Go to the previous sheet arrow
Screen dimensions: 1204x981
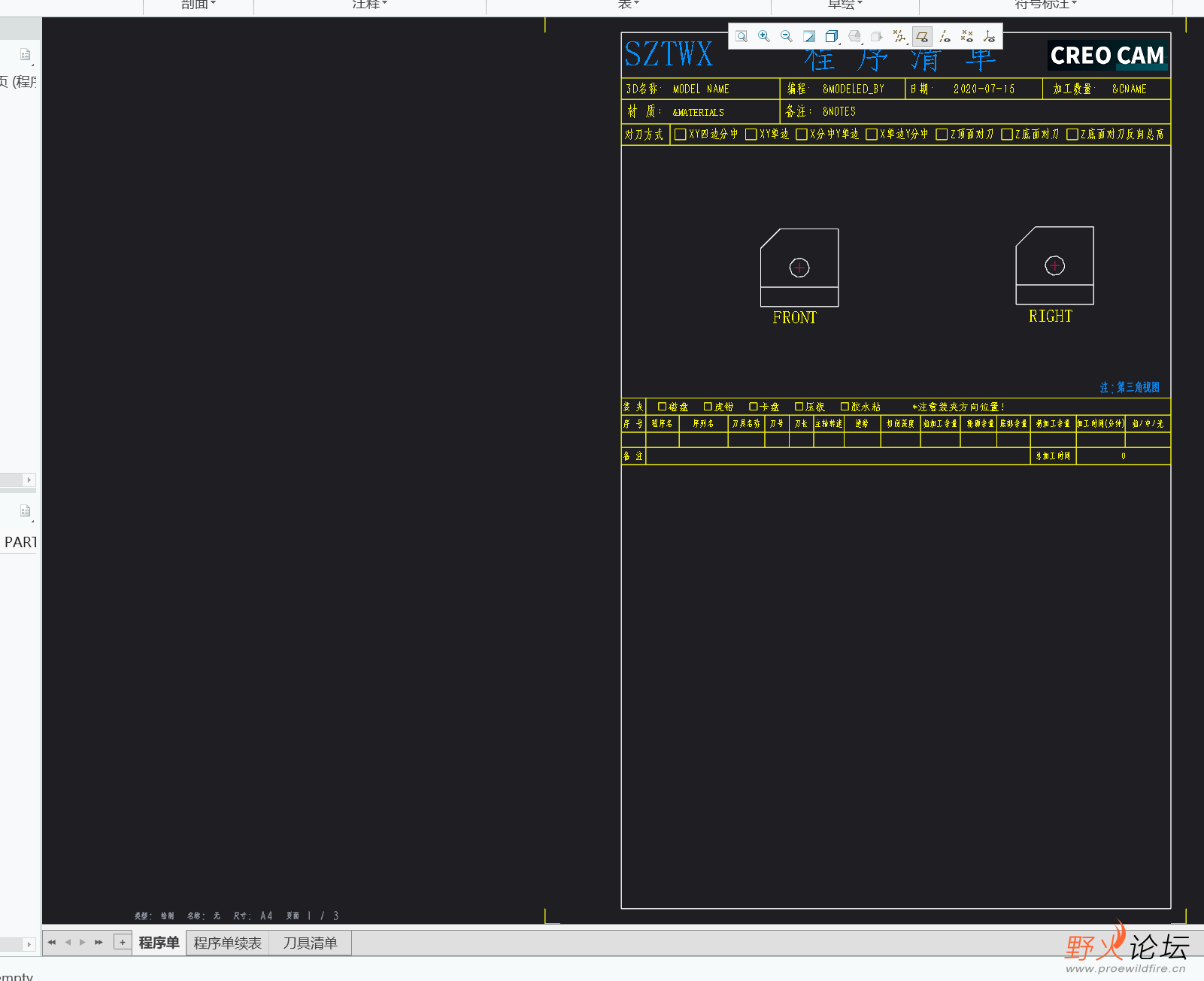(68, 942)
